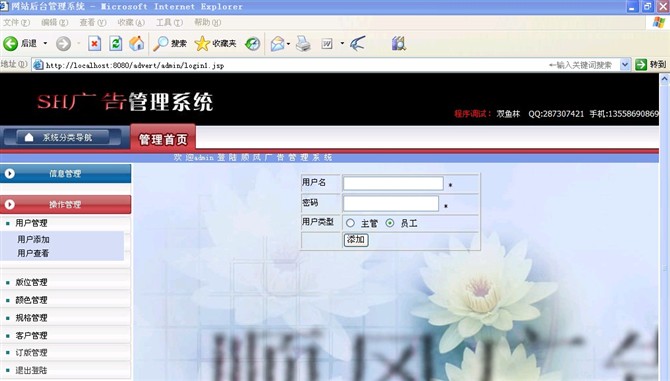Screen dimensions: 670x381
Task: Open 规格管理 in sidebar
Action: 31,318
